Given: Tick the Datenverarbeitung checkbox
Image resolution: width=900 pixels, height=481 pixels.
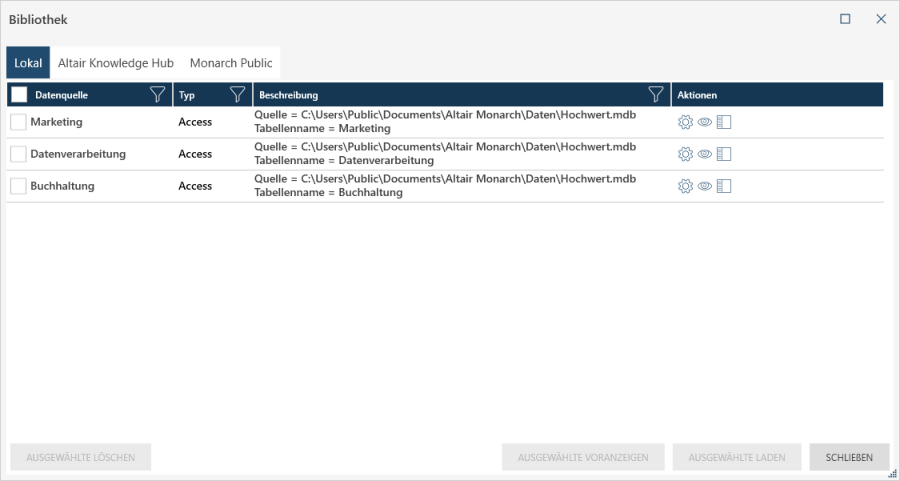Looking at the screenshot, I should 18,154.
